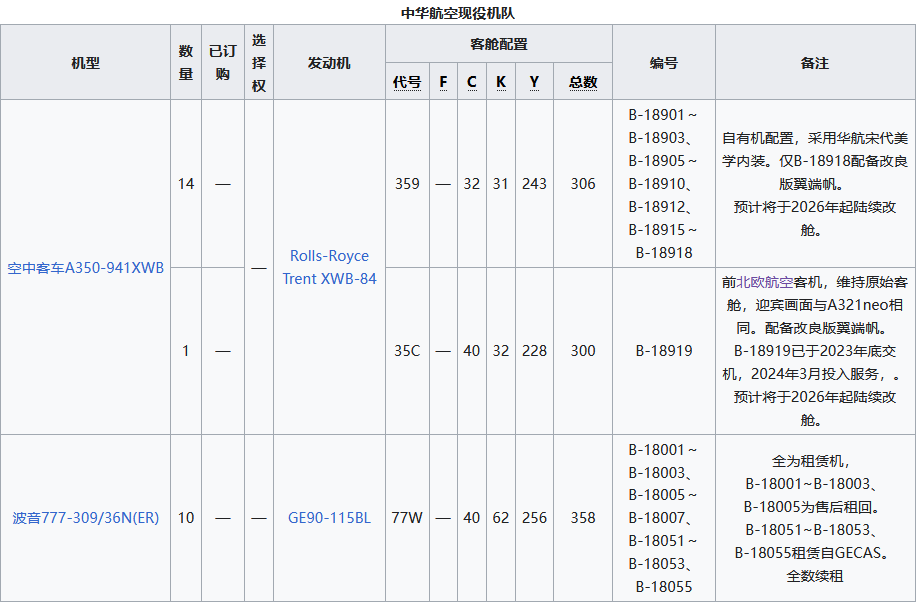Screen dimensions: 916x602
Task: Open the 波音777-309/36N(ER) aircraft link
Action: click(85, 518)
